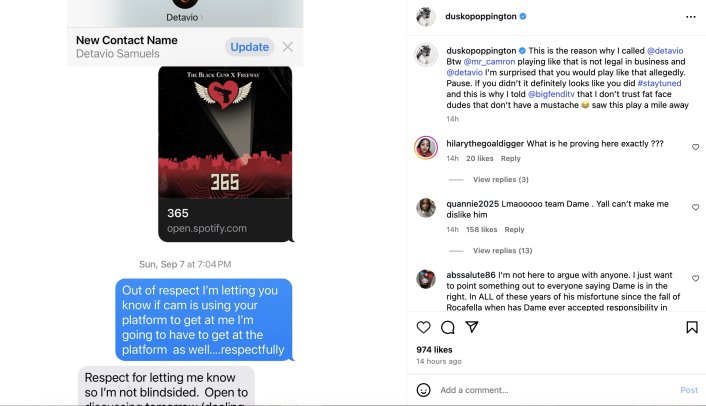Like quannie2025's comment

tap(695, 208)
